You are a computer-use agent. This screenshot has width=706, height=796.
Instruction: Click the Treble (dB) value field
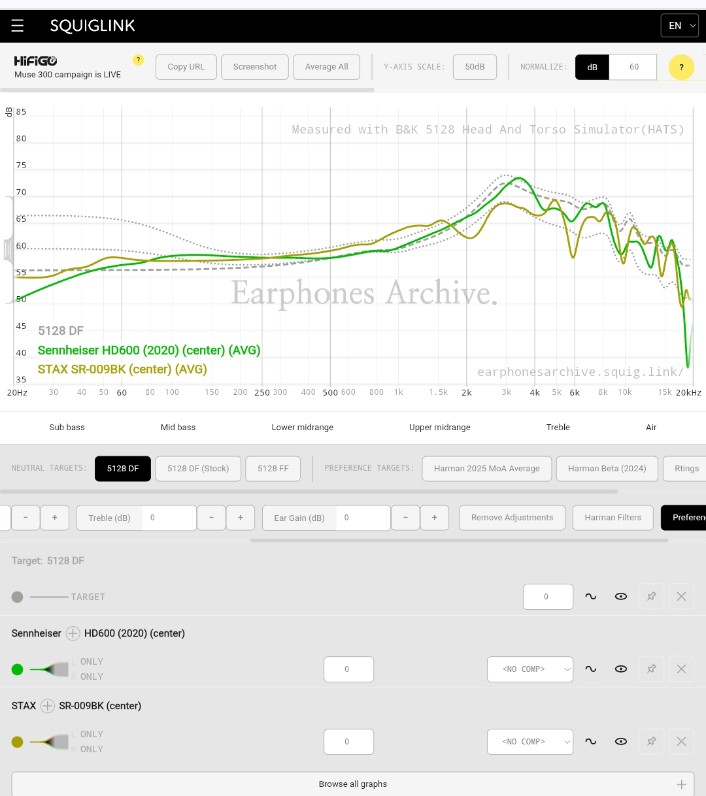coord(169,518)
